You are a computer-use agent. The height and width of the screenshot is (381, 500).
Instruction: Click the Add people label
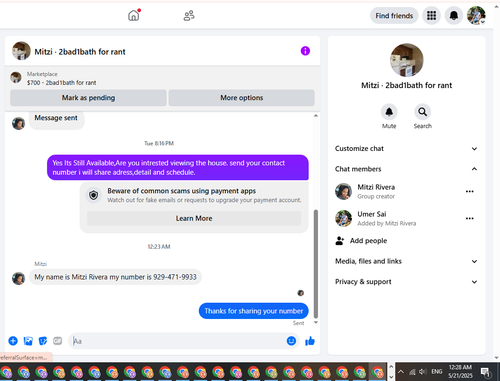[x=368, y=241]
